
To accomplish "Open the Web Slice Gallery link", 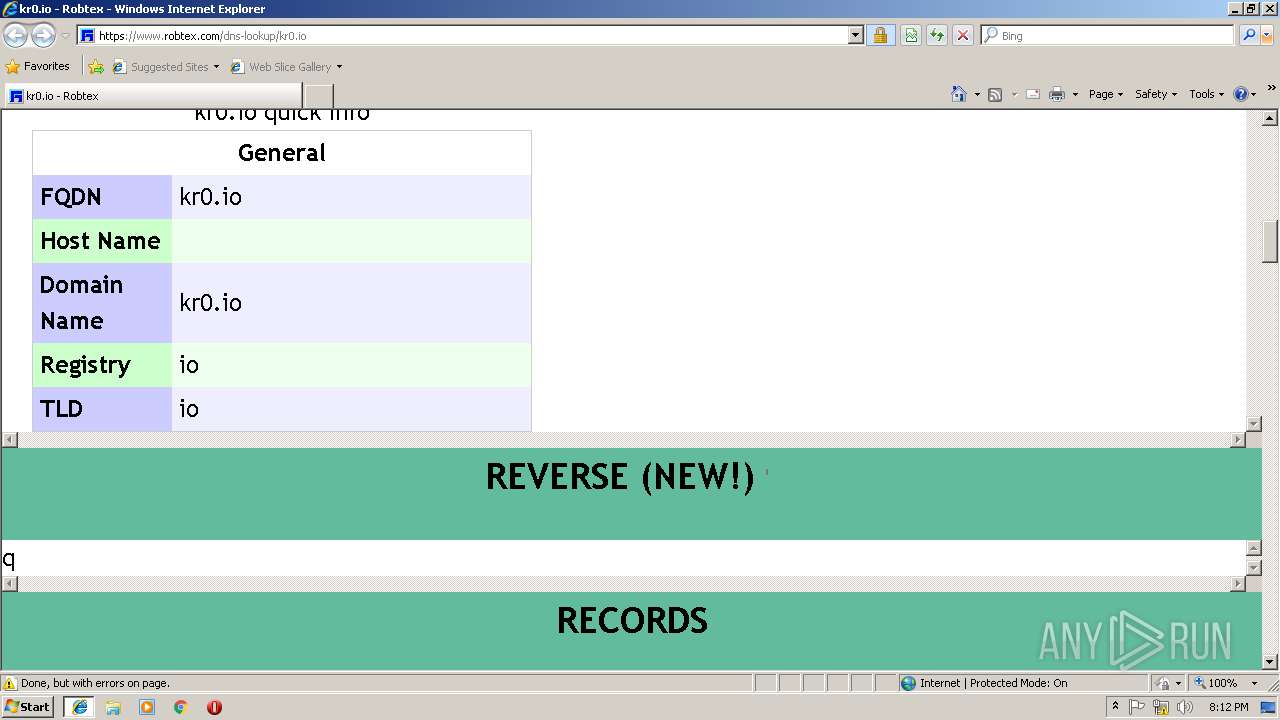I will tap(282, 67).
